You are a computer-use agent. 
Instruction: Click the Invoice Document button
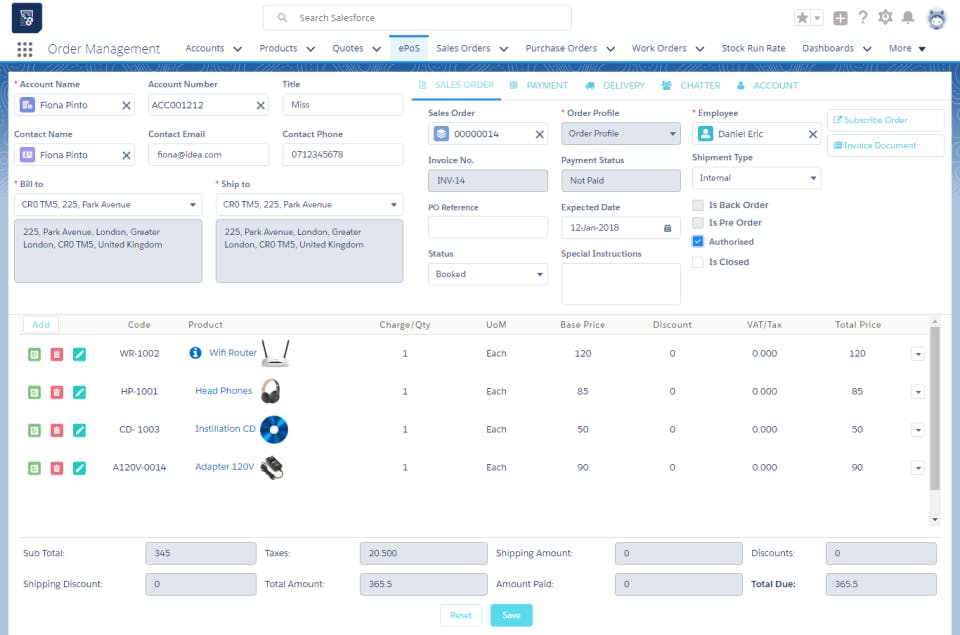click(885, 146)
